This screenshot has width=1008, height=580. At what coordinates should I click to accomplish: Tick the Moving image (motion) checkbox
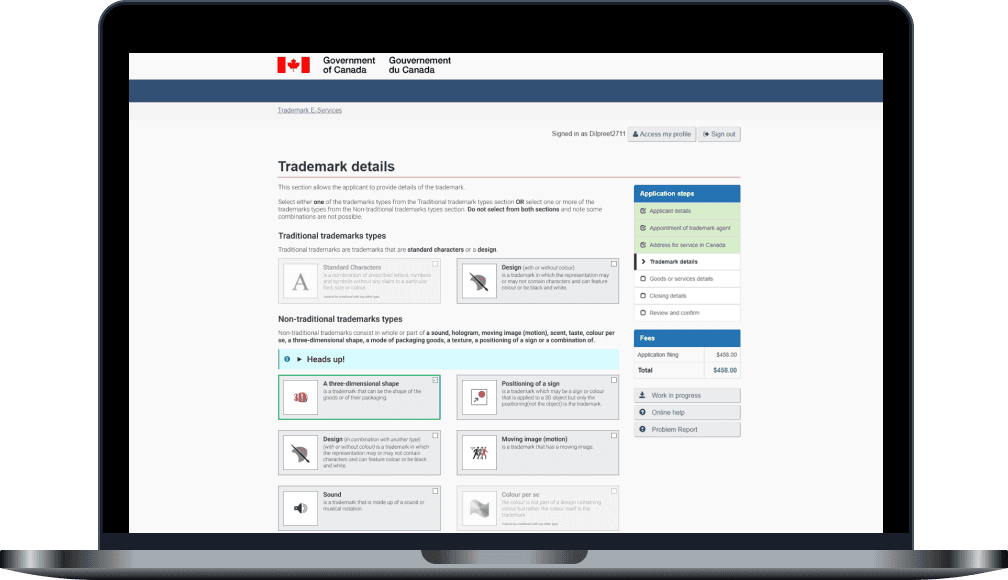pyautogui.click(x=614, y=435)
